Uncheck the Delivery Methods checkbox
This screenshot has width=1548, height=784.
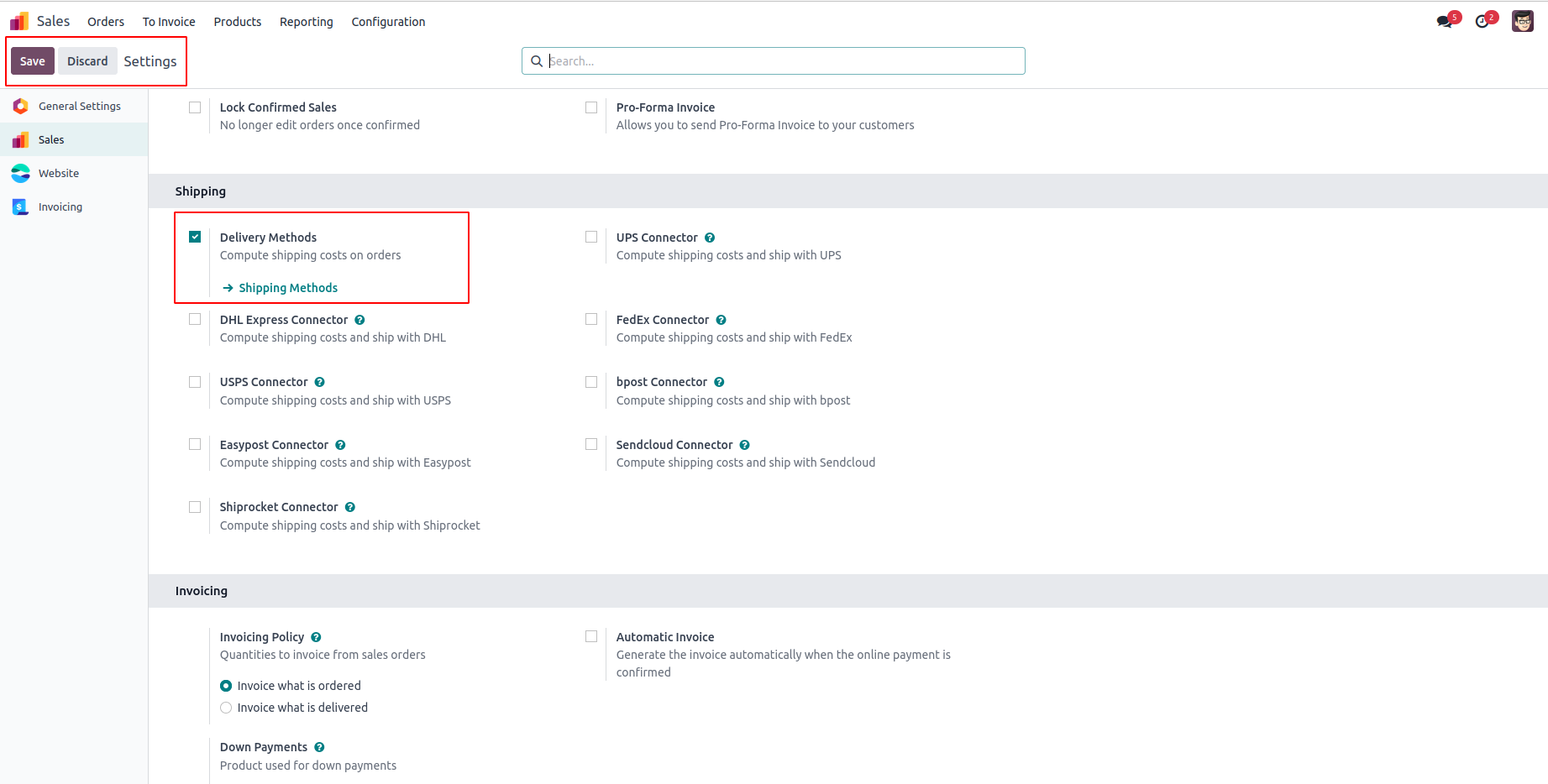pyautogui.click(x=195, y=237)
